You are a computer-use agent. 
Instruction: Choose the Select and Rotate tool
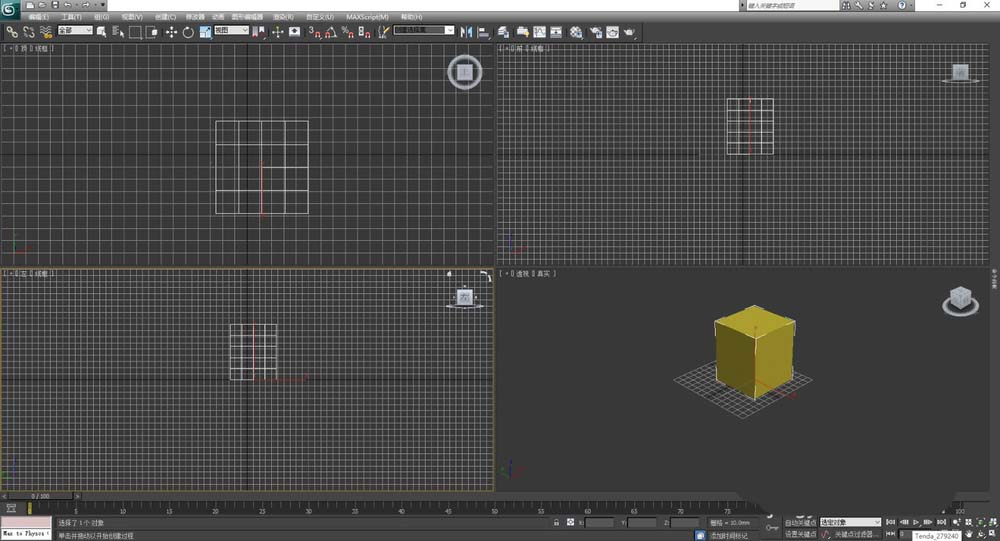tap(188, 31)
